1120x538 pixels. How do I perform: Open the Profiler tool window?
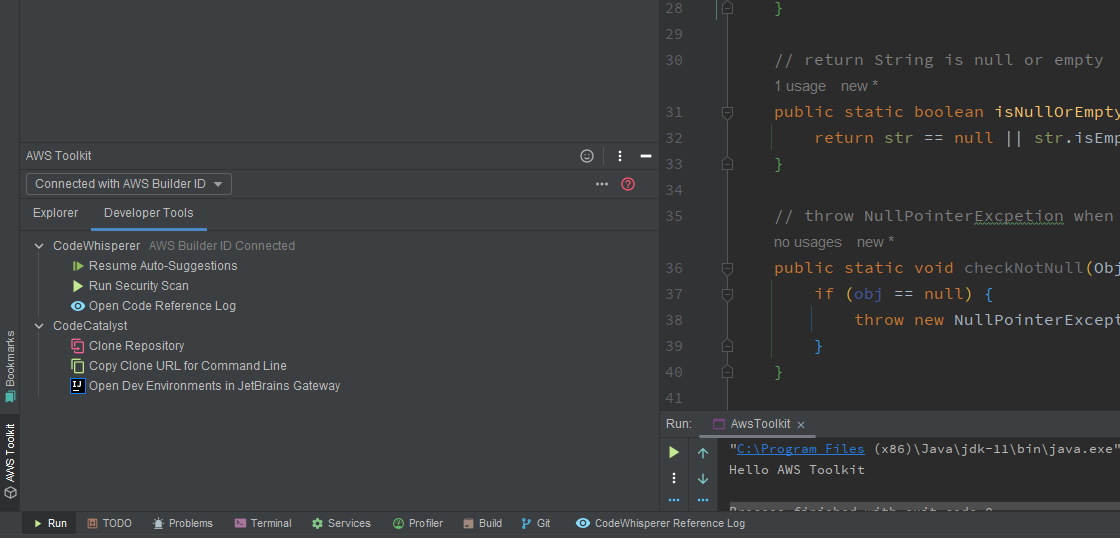pyautogui.click(x=418, y=524)
